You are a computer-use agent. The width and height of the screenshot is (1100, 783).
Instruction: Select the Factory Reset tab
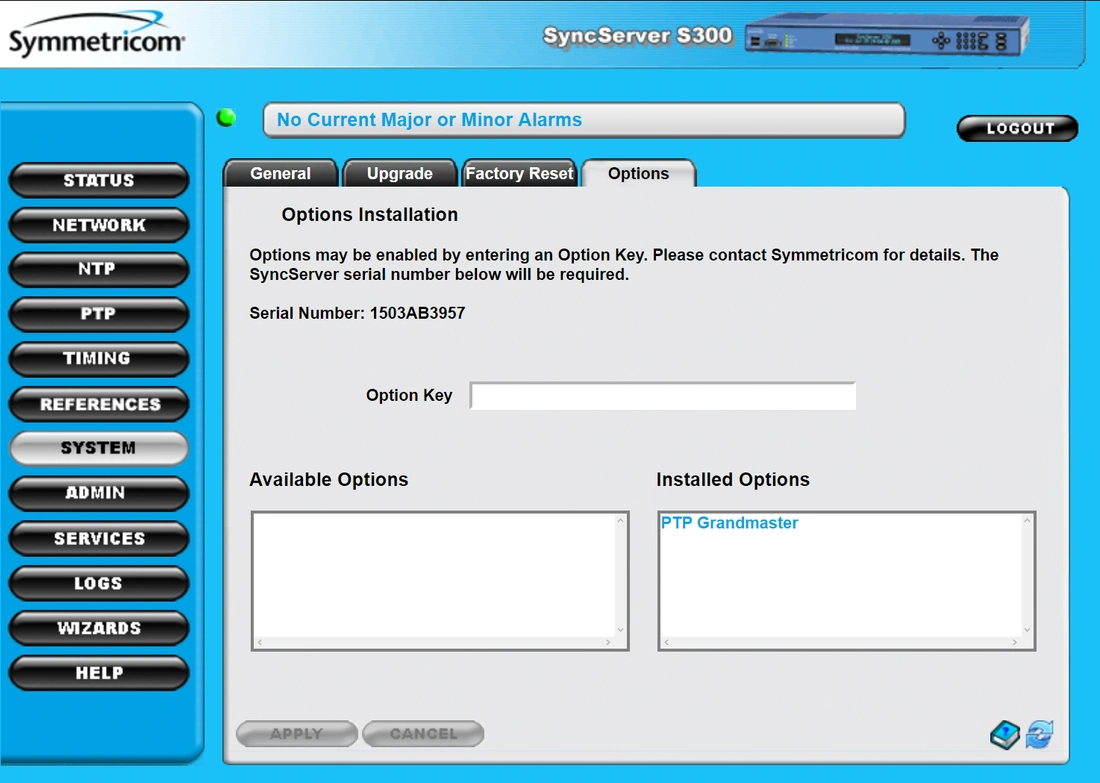519,174
